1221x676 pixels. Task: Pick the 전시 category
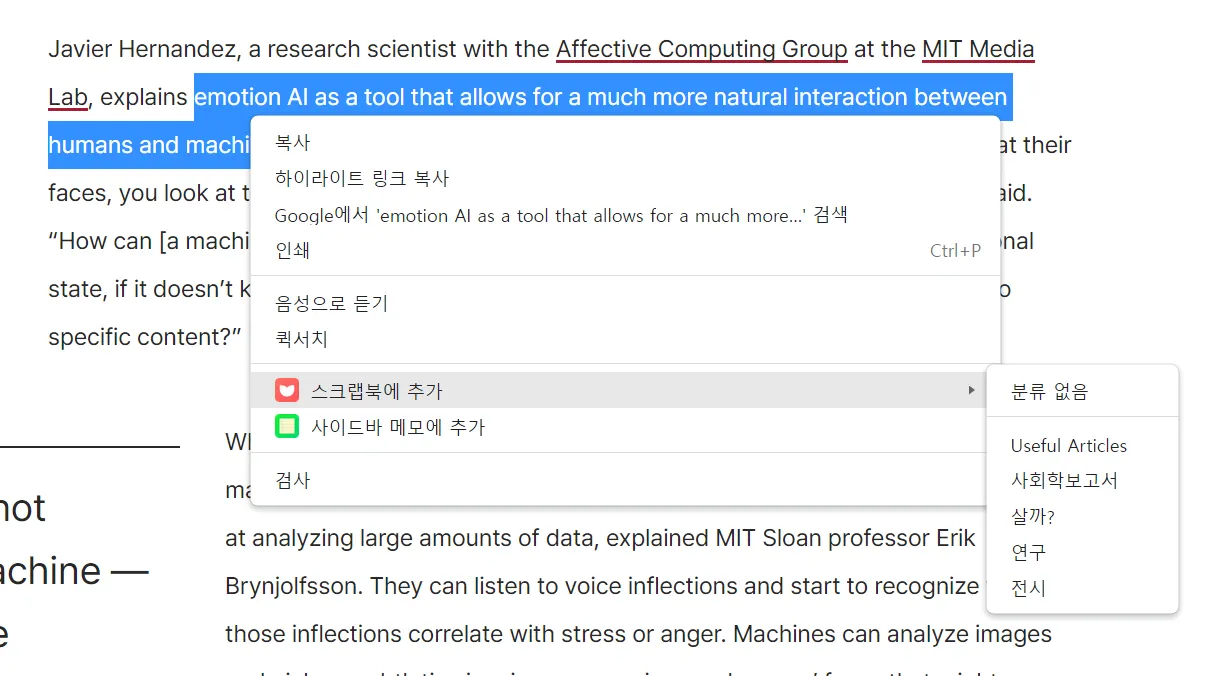click(1028, 588)
